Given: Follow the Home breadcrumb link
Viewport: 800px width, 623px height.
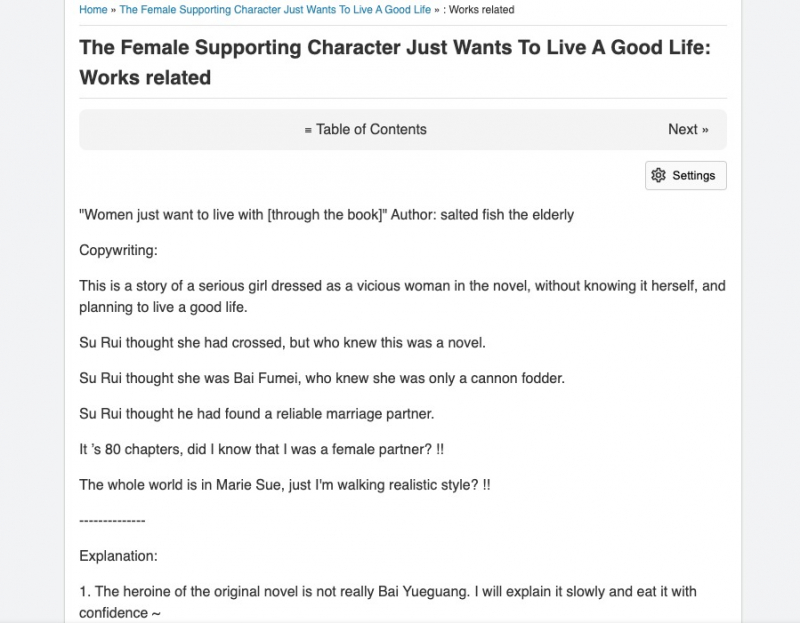Looking at the screenshot, I should (x=93, y=9).
